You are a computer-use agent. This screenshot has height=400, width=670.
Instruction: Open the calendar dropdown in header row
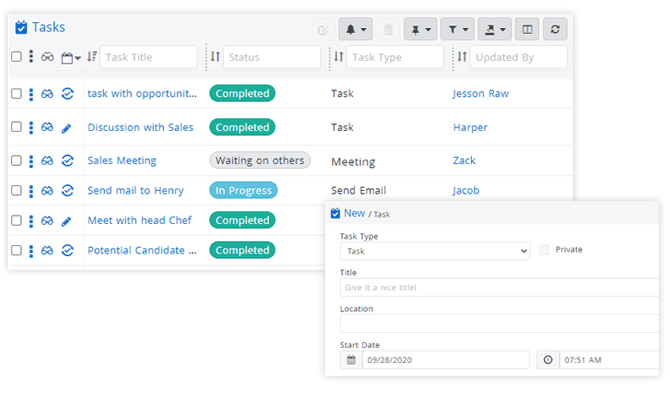click(x=71, y=58)
